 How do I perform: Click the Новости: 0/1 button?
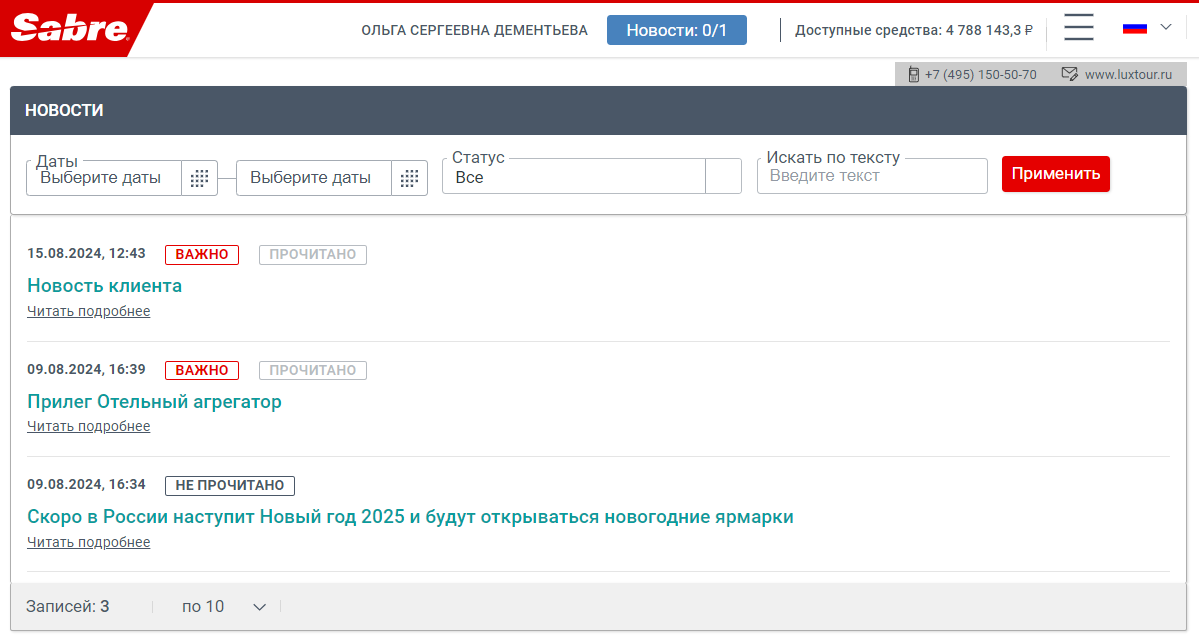(676, 30)
